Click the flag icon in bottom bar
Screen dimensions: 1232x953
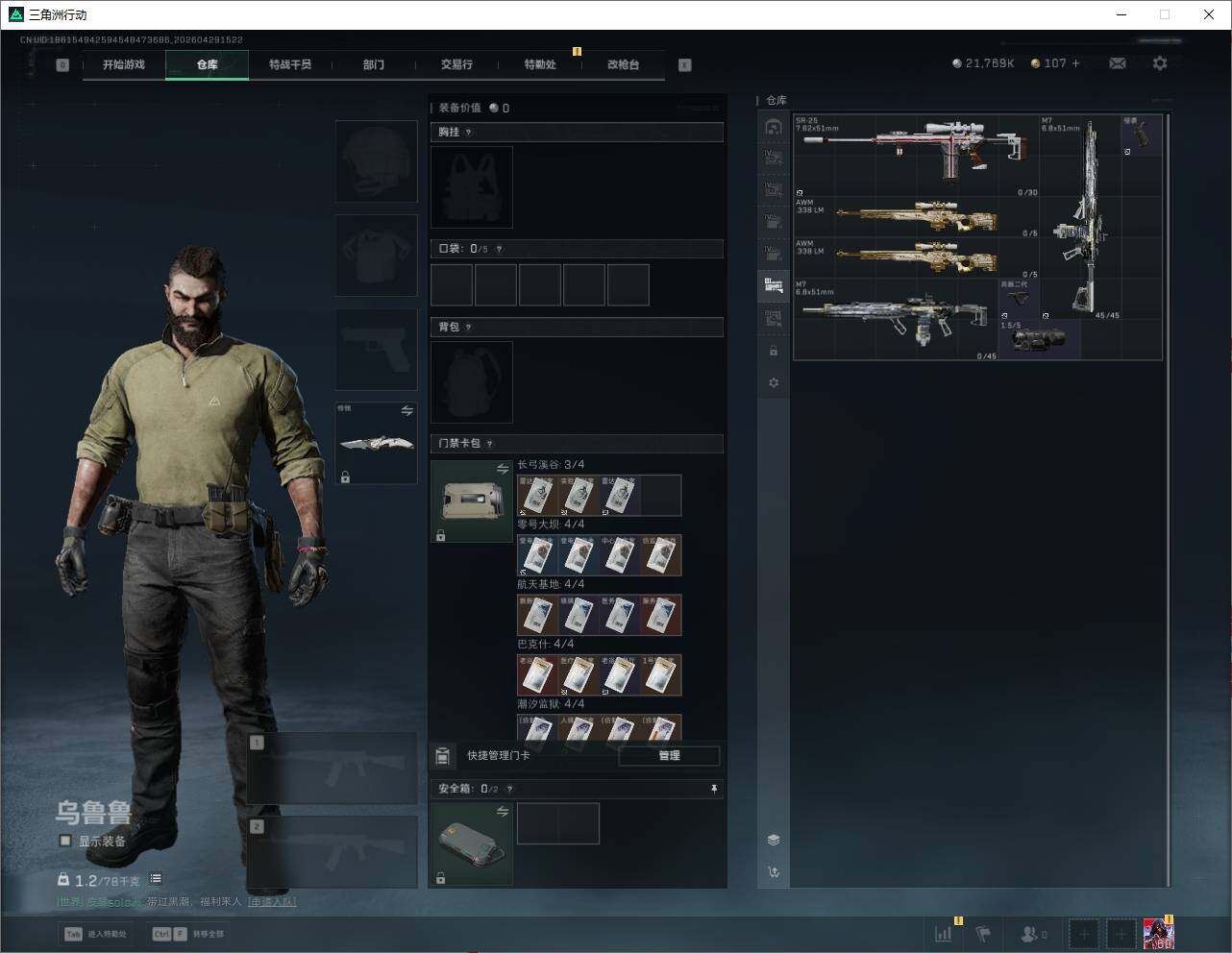pos(983,933)
